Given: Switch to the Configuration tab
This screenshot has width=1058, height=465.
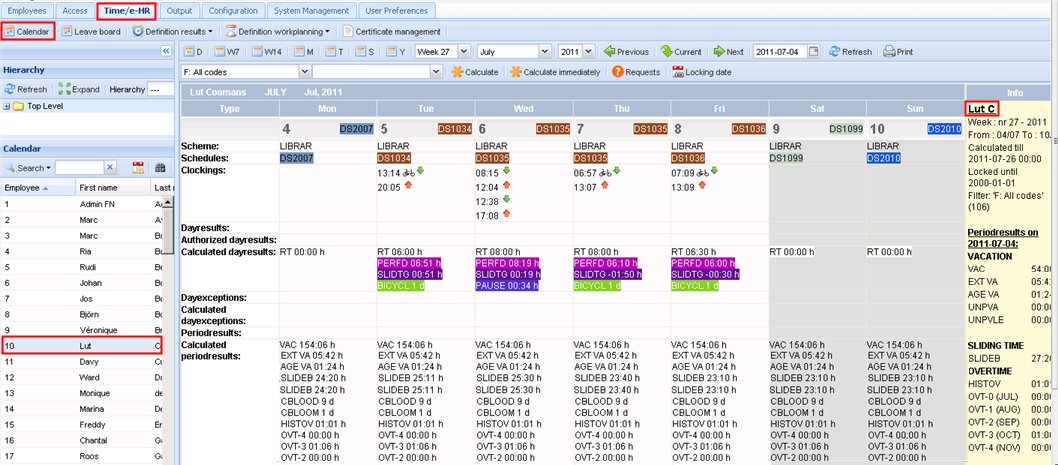Looking at the screenshot, I should (x=232, y=11).
